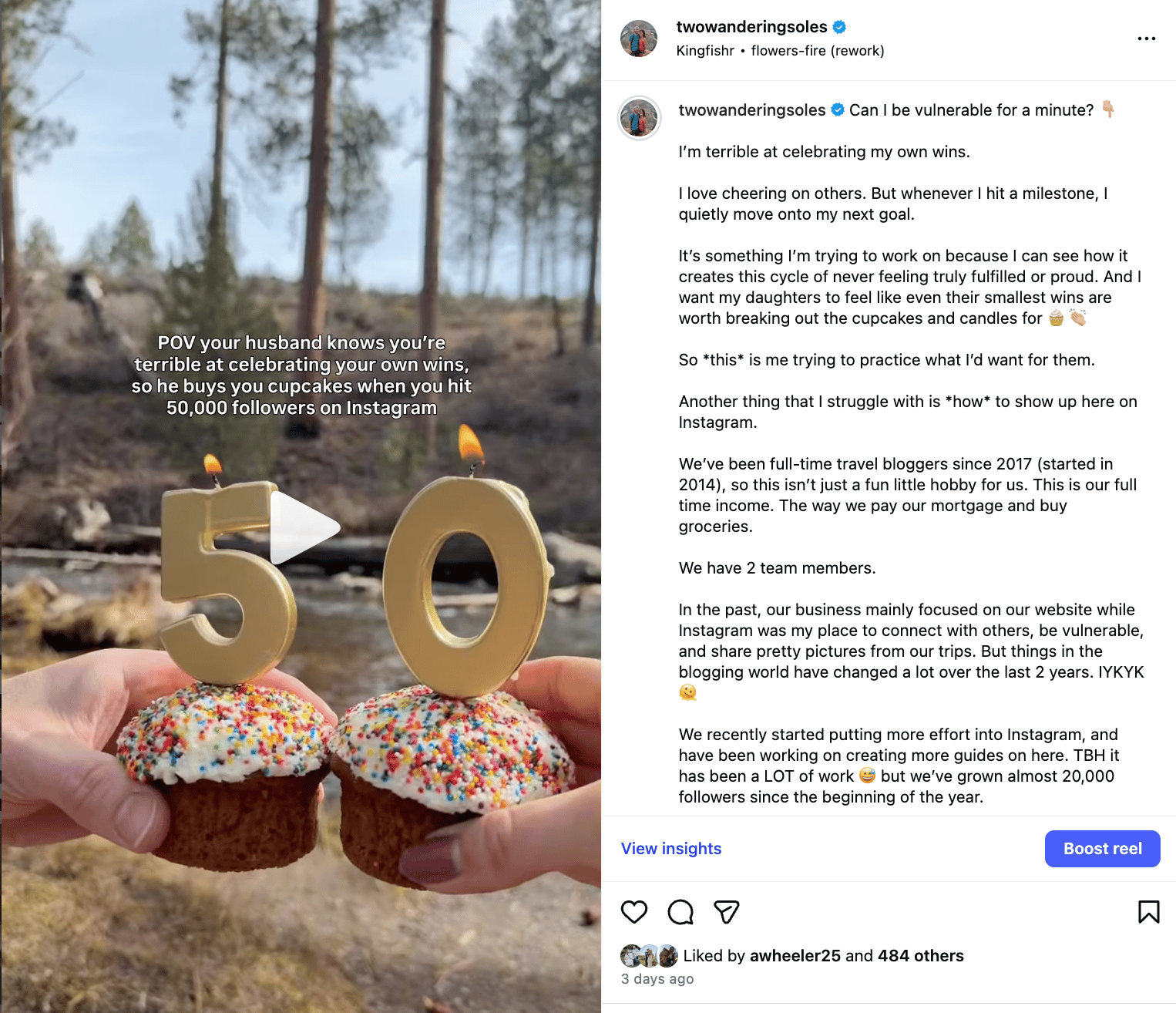The height and width of the screenshot is (1013, 1176).
Task: Open awheeler25's profile from likes
Action: [x=795, y=956]
